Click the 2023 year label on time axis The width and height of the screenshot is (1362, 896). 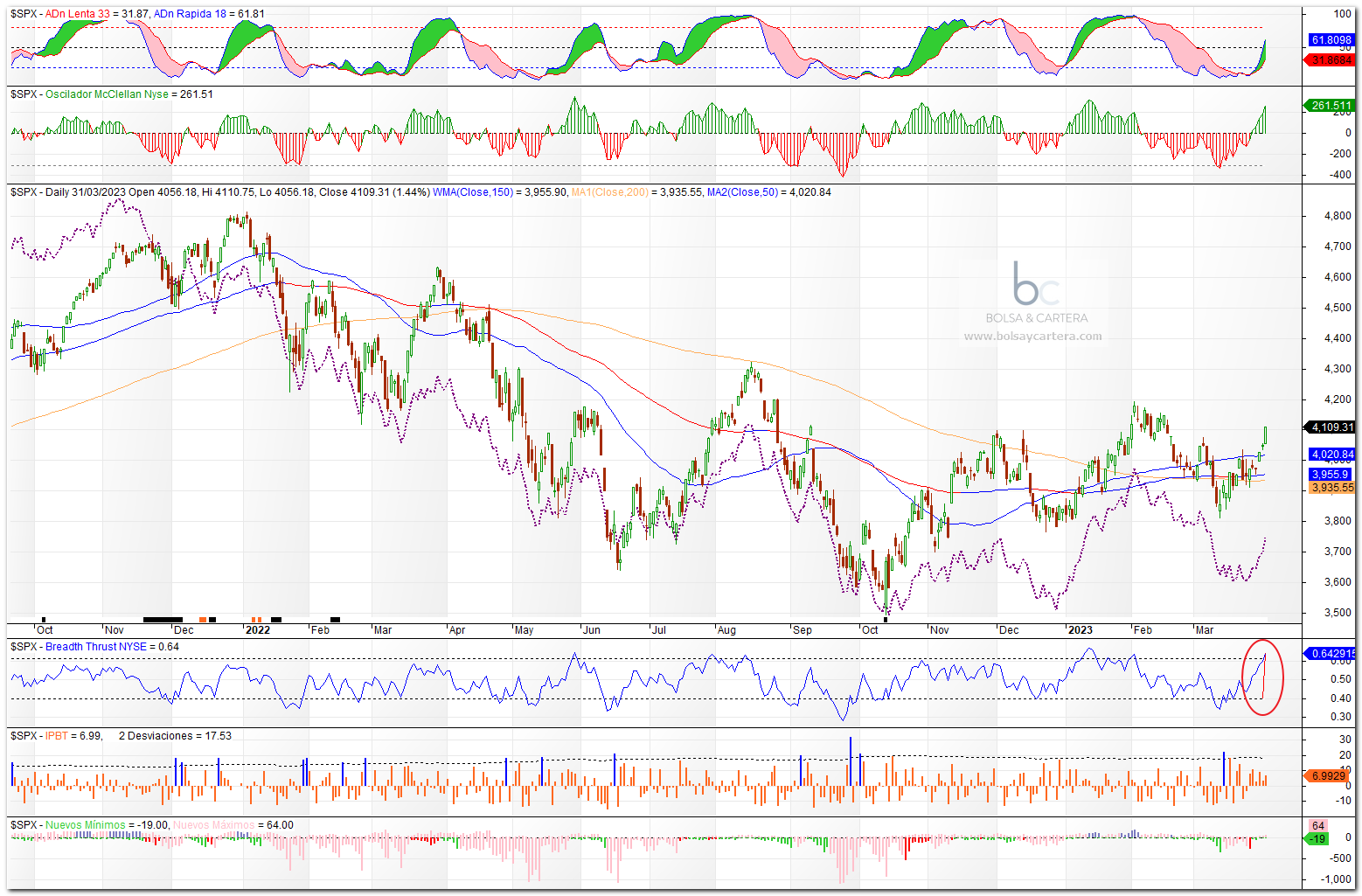coord(1080,630)
